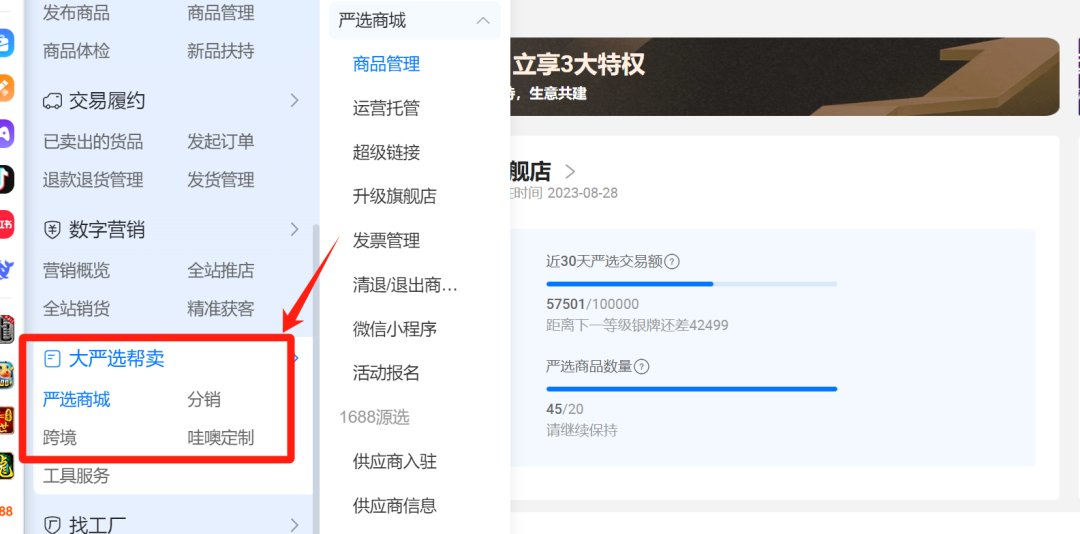Open 营销概览 under 数字营销
Viewport: 1080px width, 534px height.
click(76, 270)
